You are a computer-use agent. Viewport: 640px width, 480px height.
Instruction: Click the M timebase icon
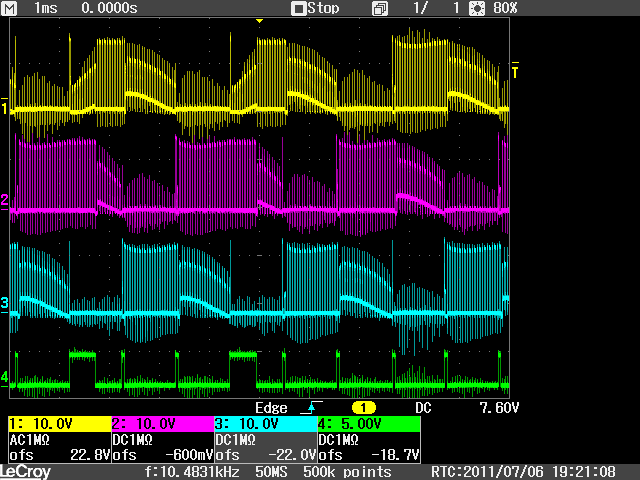click(x=9, y=8)
